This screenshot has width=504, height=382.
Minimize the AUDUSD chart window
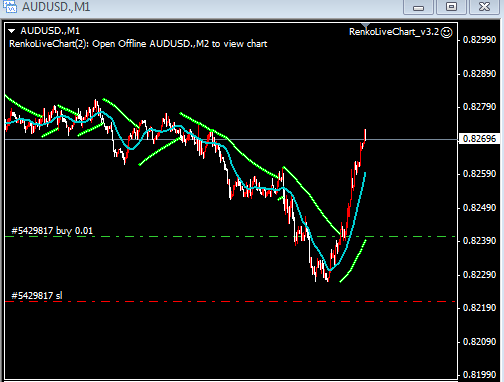pyautogui.click(x=418, y=7)
